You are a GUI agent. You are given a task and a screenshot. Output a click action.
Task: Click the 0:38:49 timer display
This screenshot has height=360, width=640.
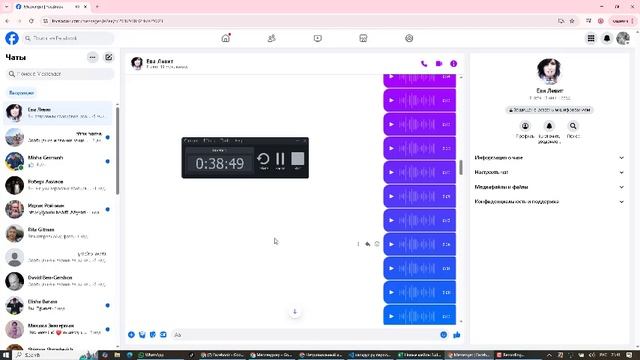(x=220, y=164)
